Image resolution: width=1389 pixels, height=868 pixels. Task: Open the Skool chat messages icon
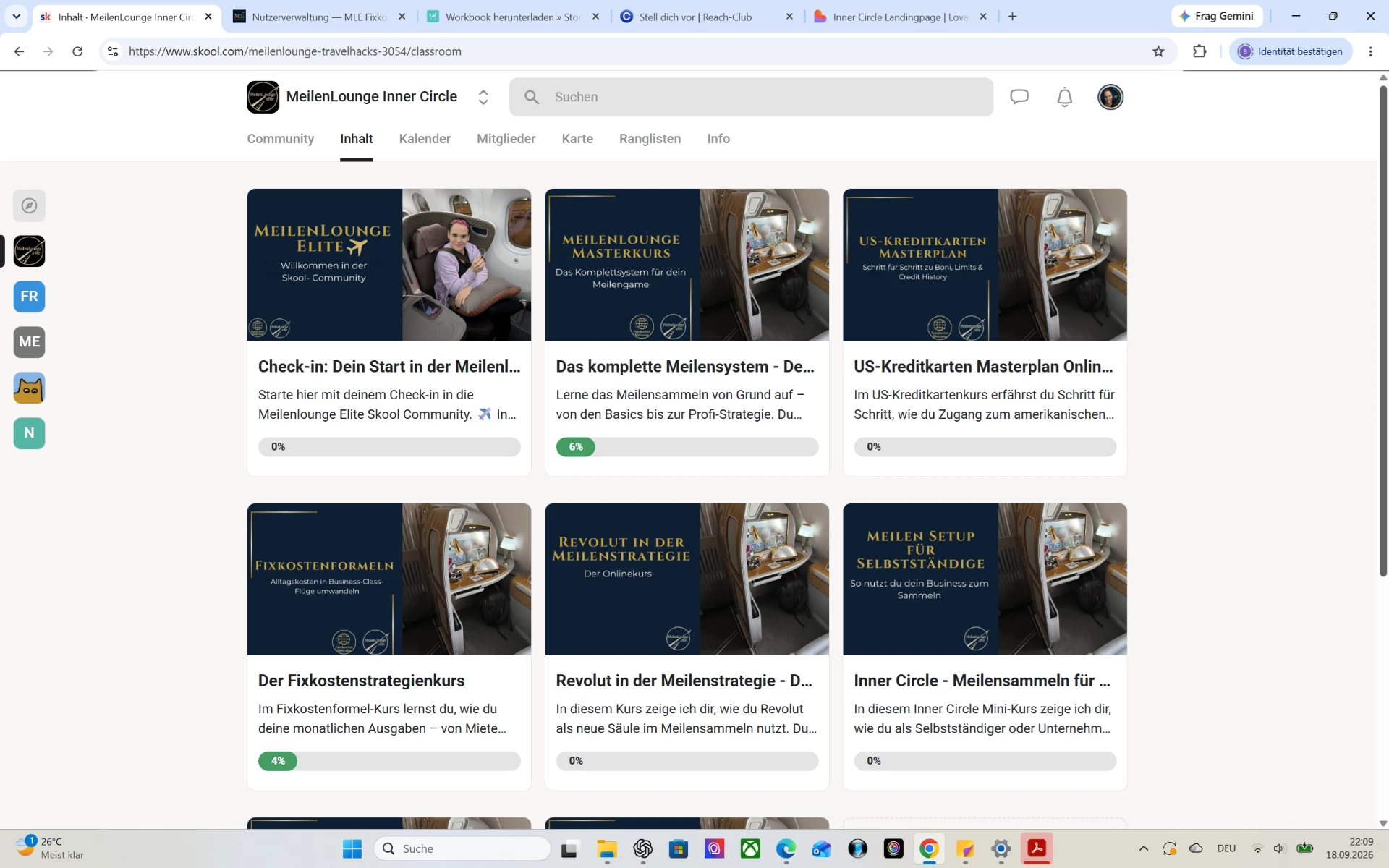[1019, 97]
